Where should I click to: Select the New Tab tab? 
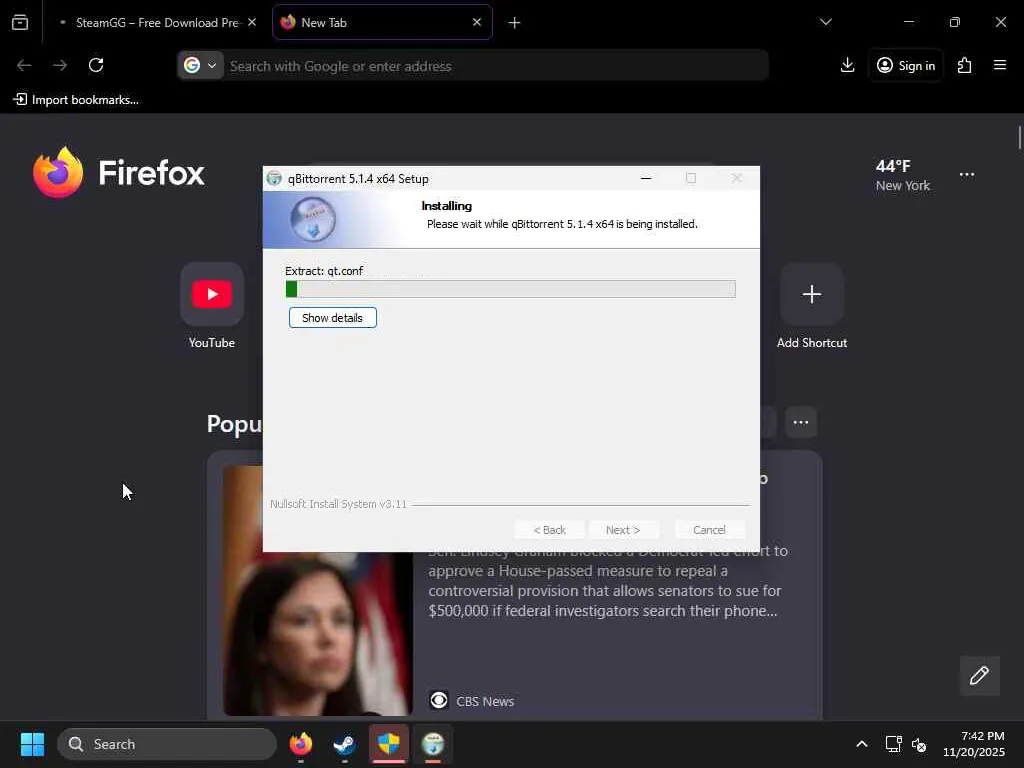382,23
